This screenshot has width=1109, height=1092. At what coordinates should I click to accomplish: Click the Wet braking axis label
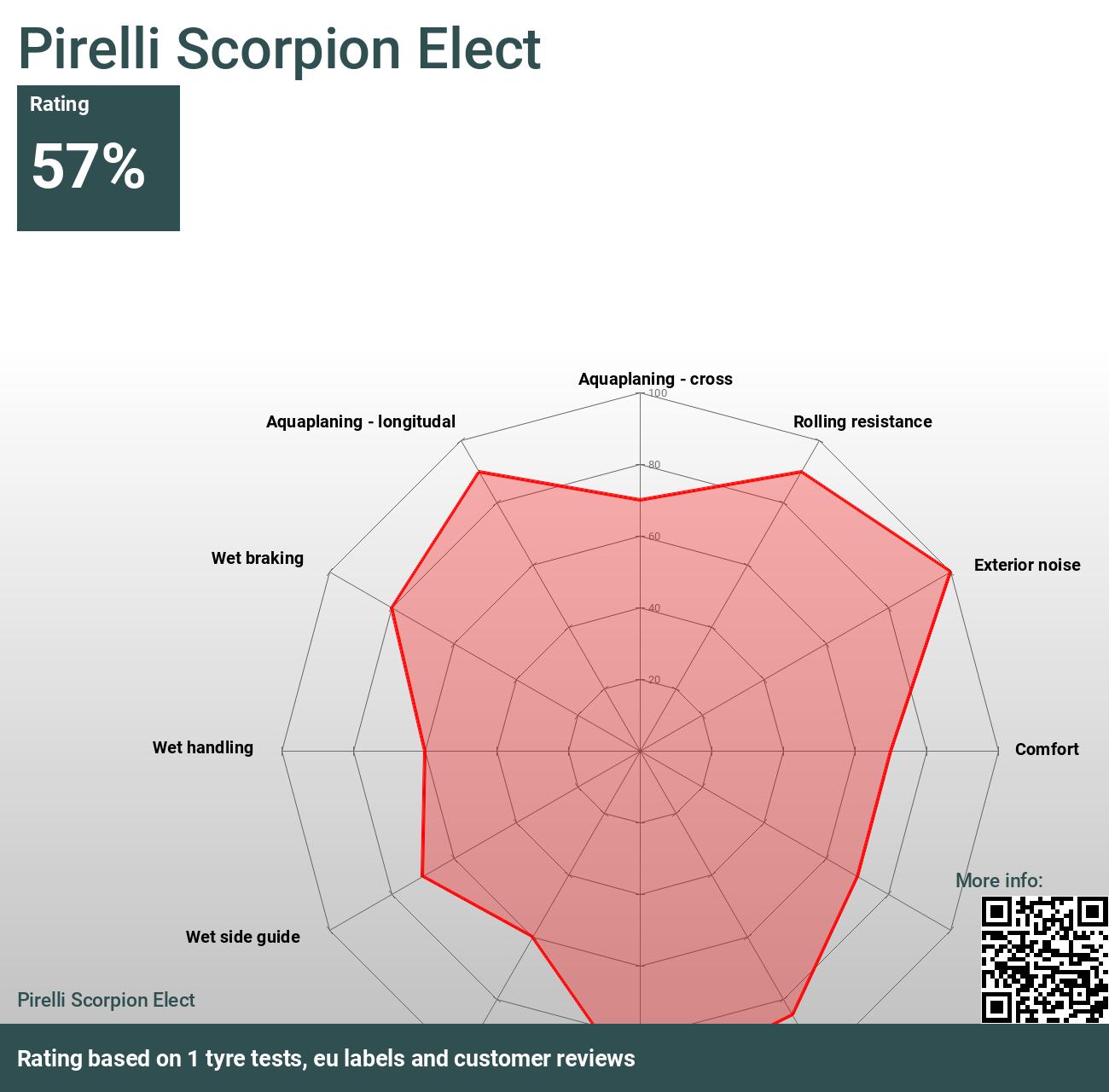click(257, 558)
